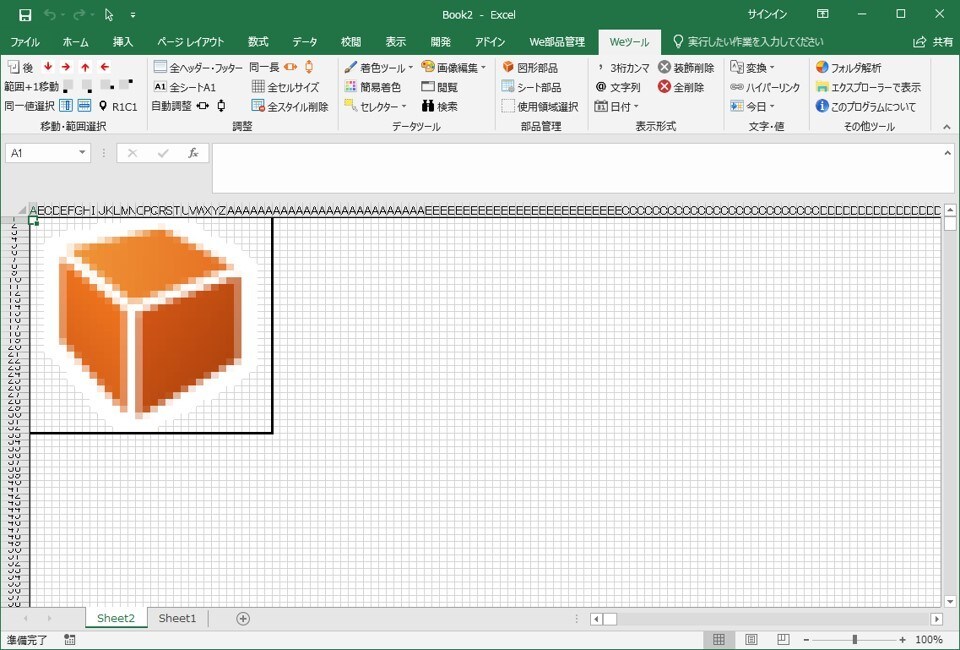Click the 図形部品 cube button
960x650 pixels.
(x=530, y=67)
